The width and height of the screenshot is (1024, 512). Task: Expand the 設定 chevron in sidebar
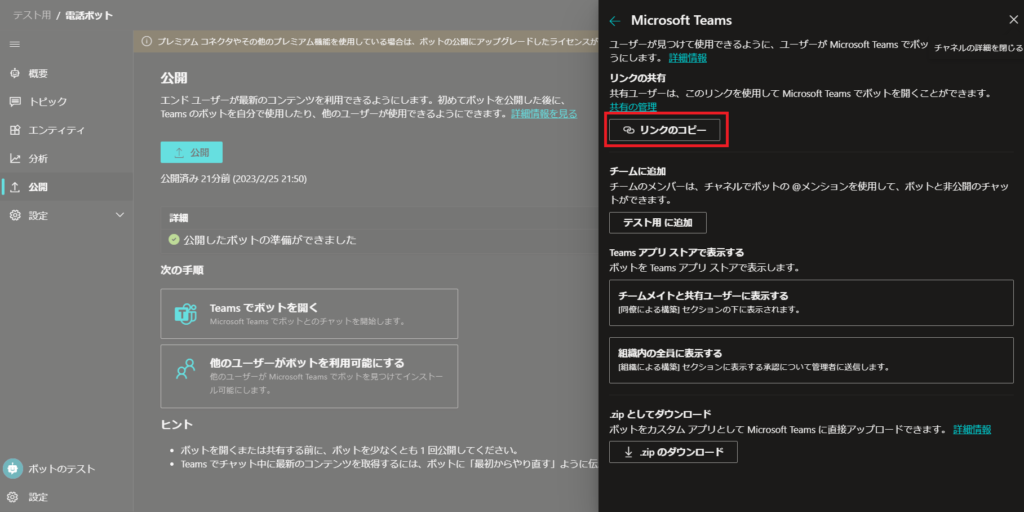pos(120,215)
